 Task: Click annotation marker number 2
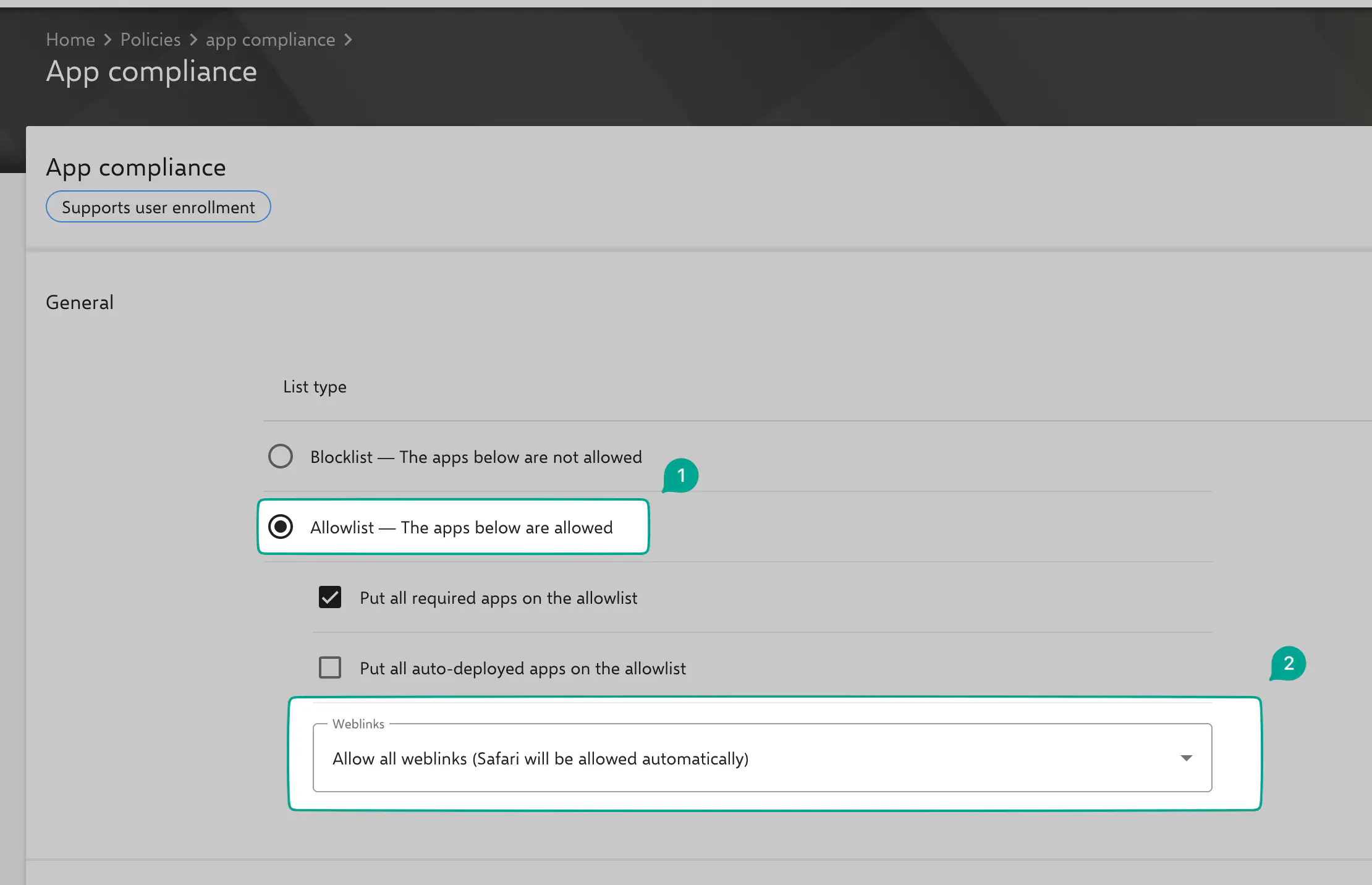point(1289,663)
